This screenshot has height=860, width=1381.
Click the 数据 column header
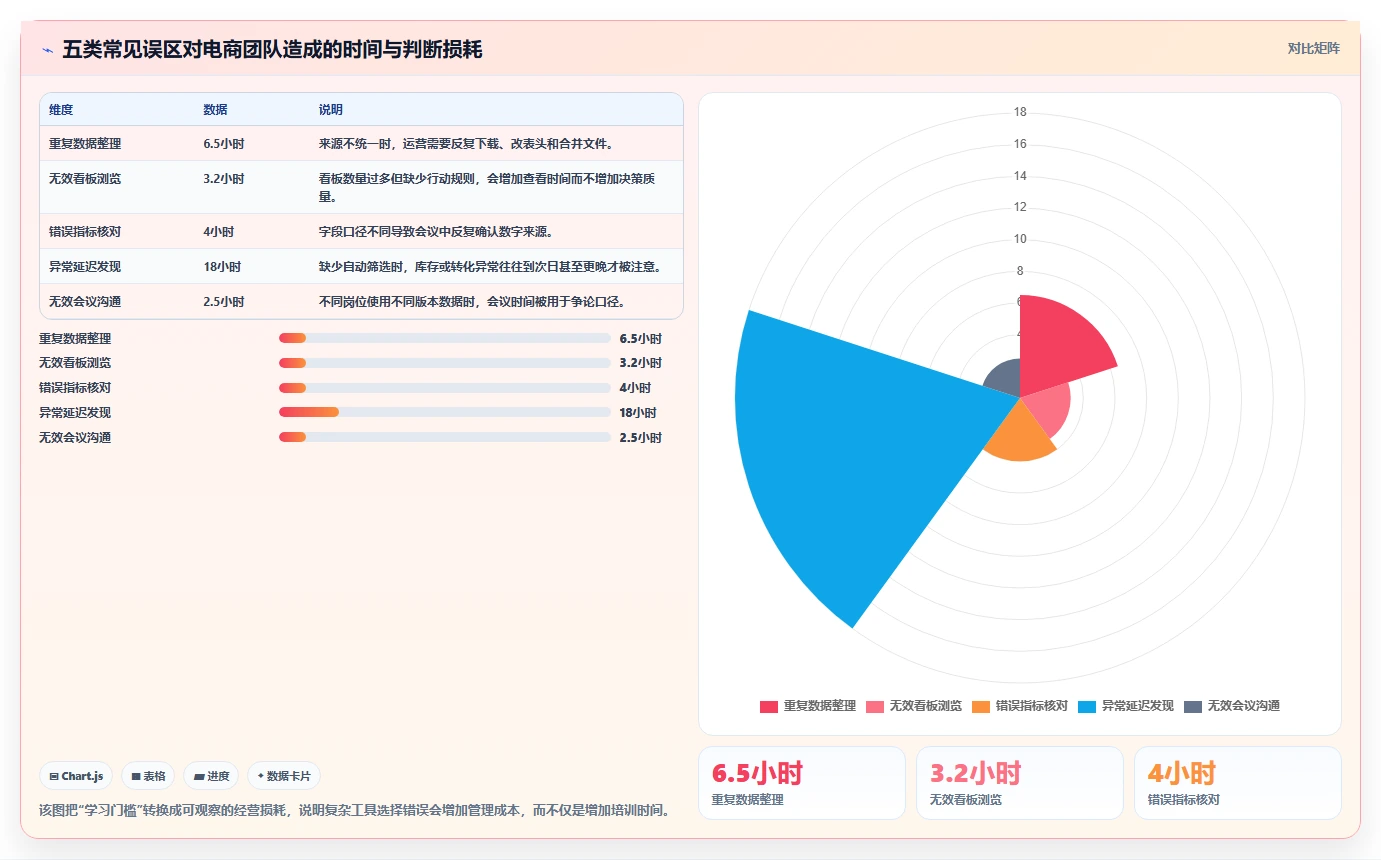pyautogui.click(x=215, y=110)
